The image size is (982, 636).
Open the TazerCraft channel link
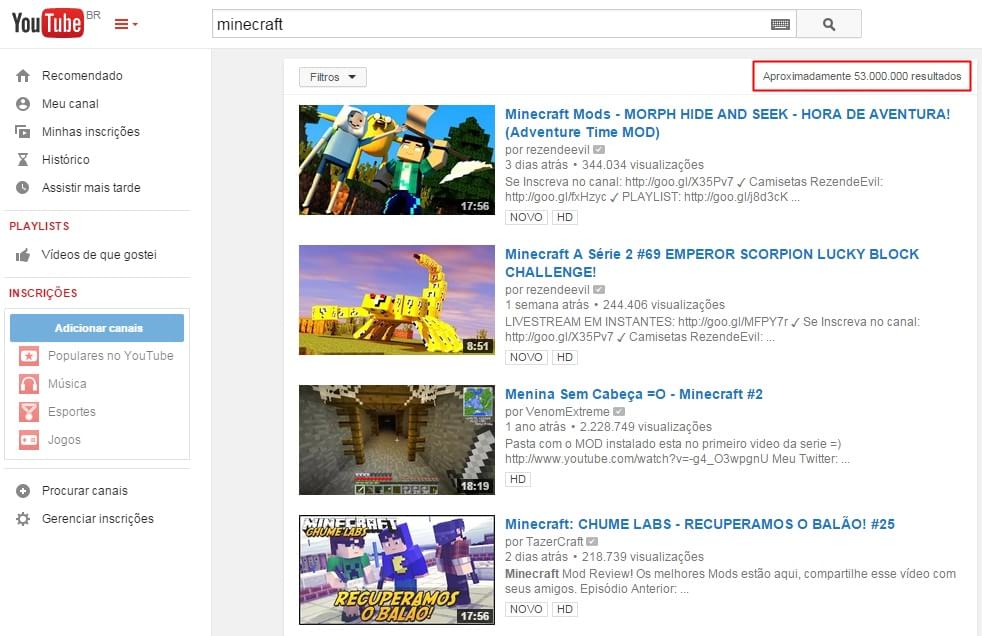(554, 541)
